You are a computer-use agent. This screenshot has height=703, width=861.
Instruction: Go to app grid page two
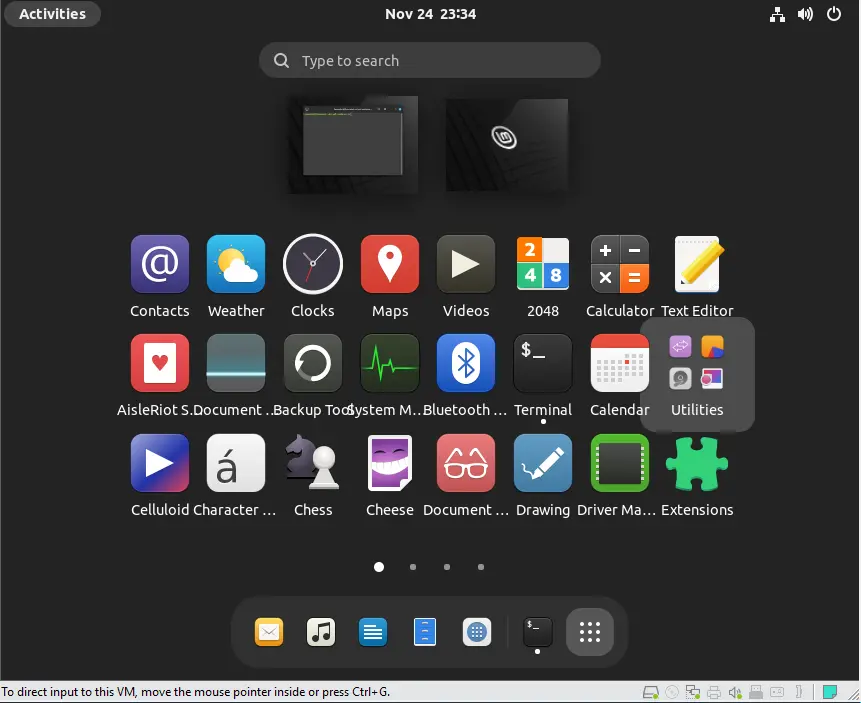413,567
